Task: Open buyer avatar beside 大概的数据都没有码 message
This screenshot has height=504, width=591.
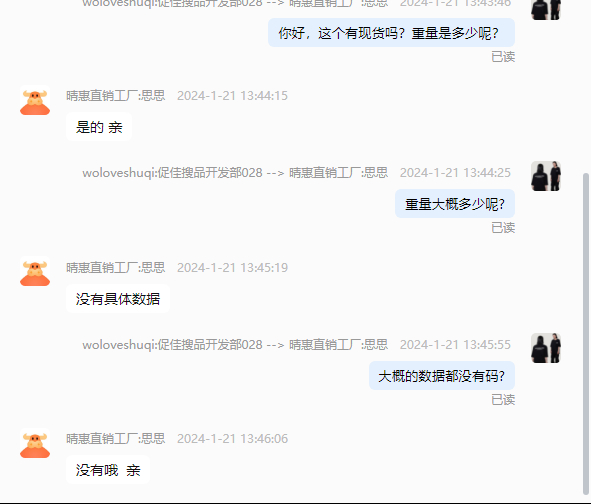Action: click(546, 348)
